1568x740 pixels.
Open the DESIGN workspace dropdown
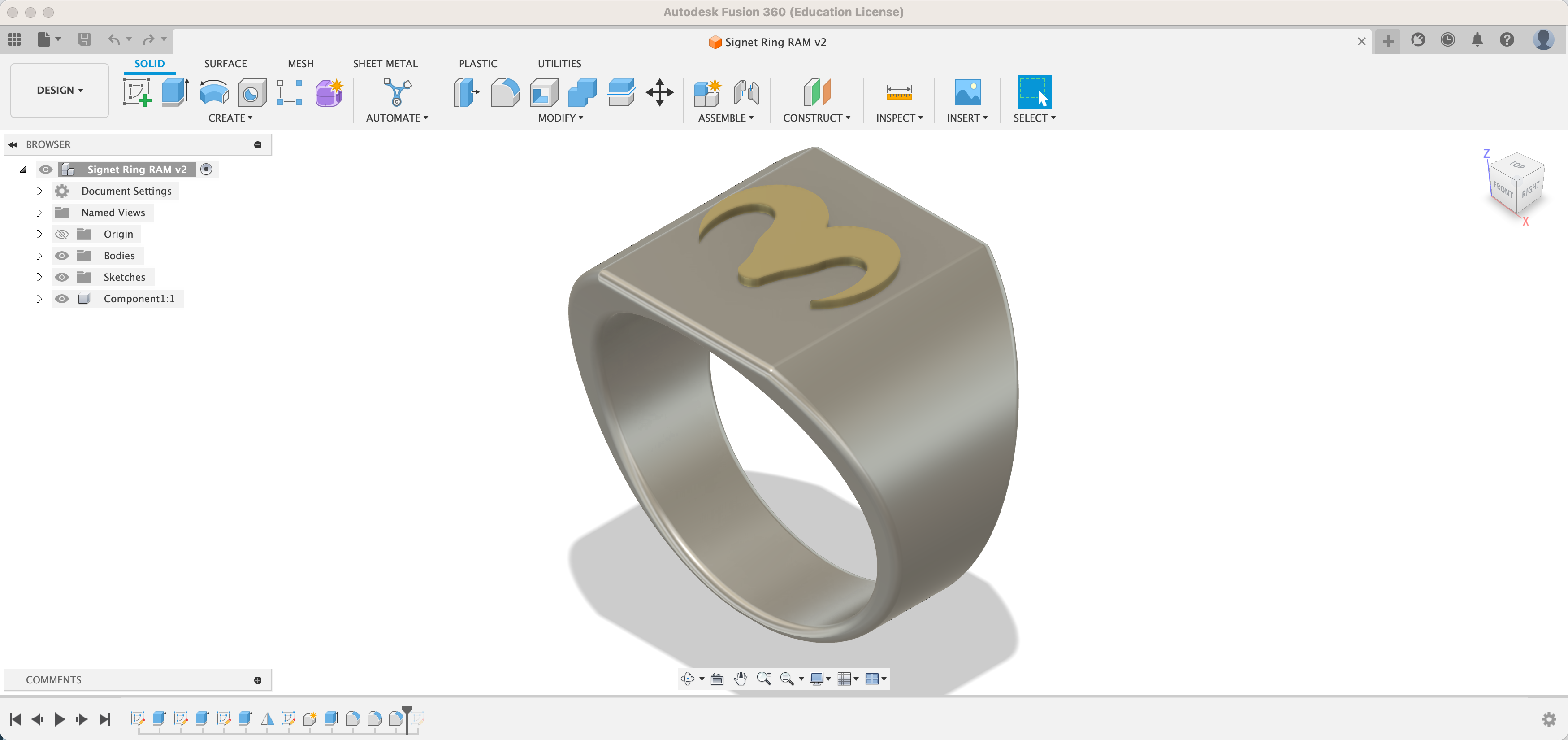coord(60,90)
